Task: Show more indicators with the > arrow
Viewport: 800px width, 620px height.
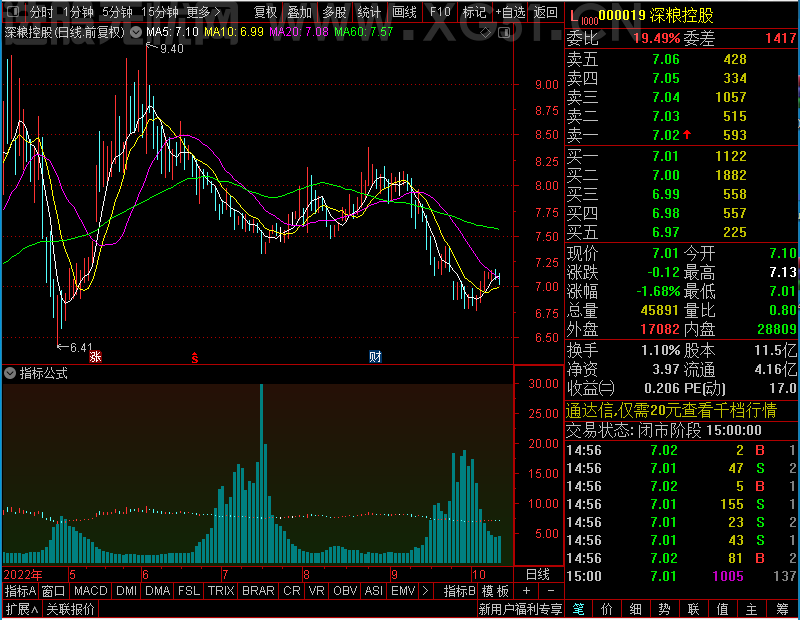Action: pyautogui.click(x=426, y=591)
